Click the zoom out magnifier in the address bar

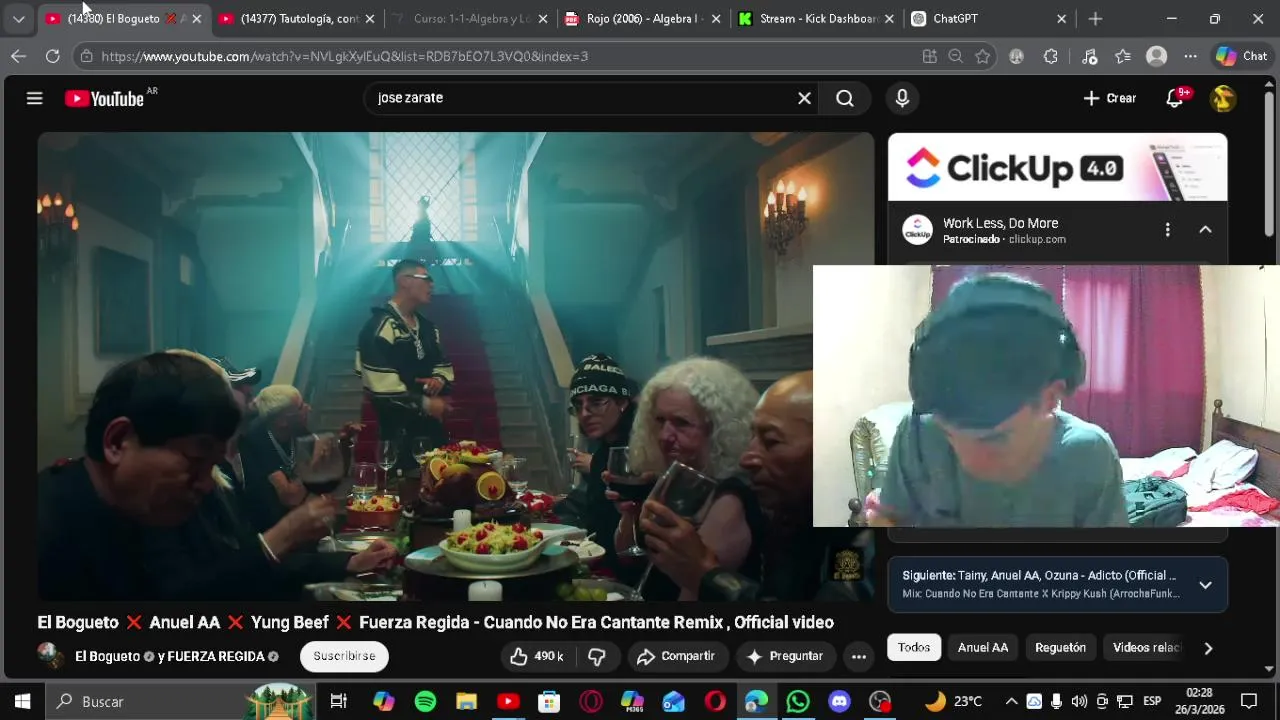click(956, 57)
